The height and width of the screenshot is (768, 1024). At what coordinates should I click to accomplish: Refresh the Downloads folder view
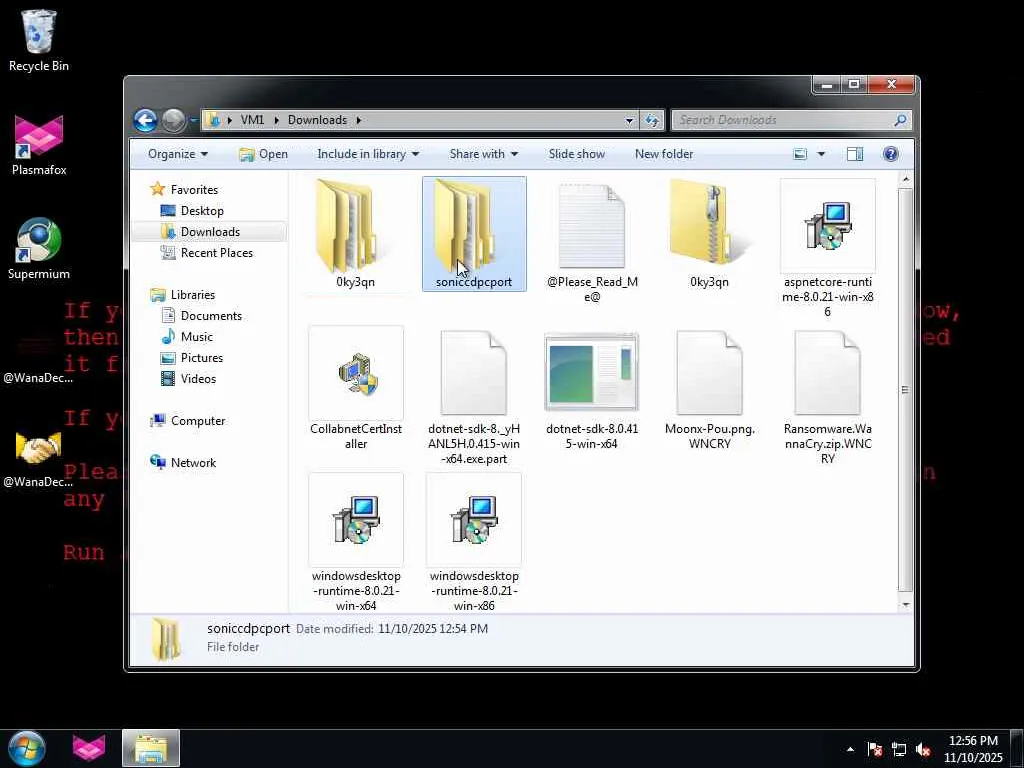652,120
